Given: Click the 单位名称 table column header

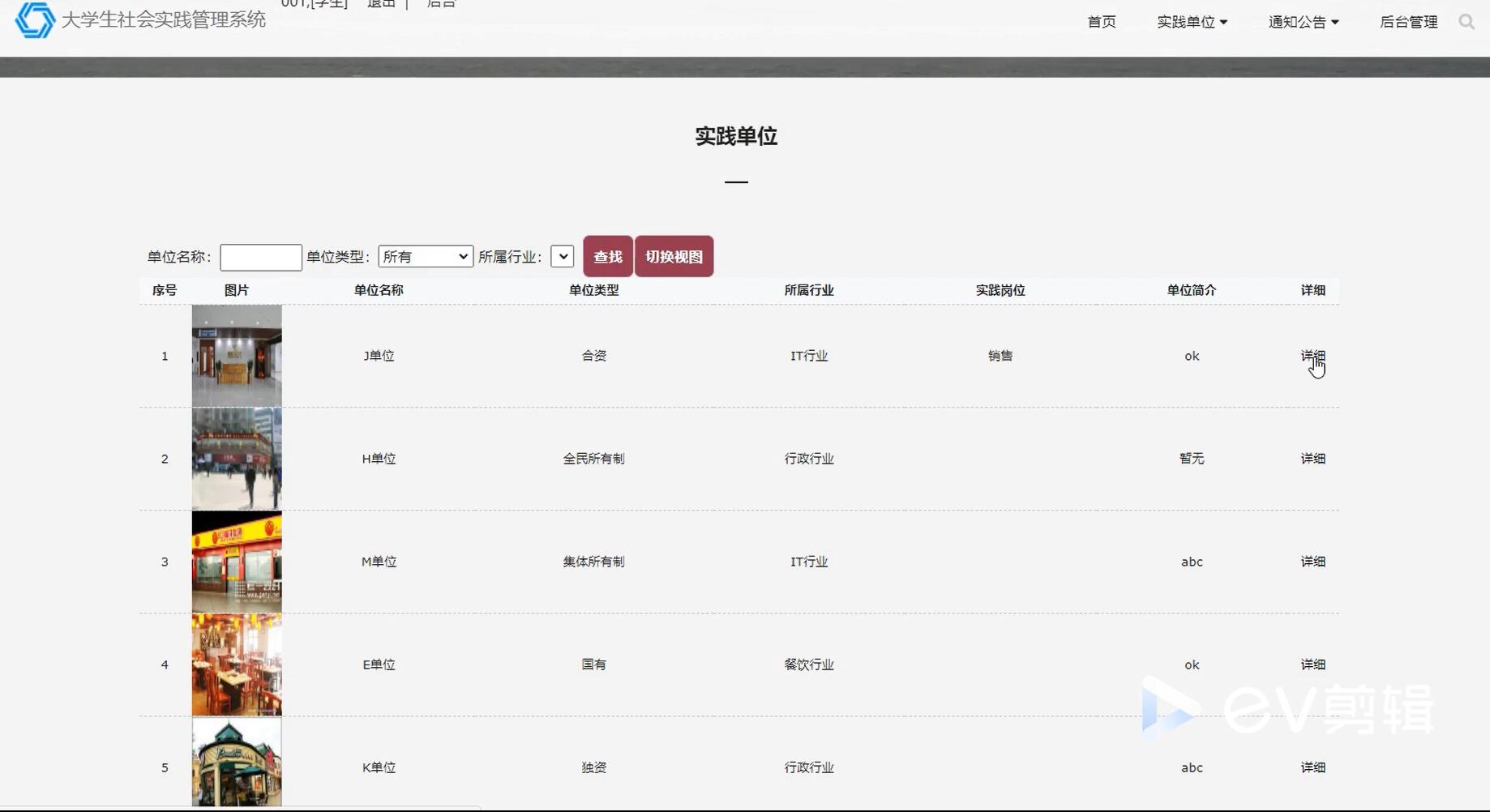Looking at the screenshot, I should [x=378, y=289].
